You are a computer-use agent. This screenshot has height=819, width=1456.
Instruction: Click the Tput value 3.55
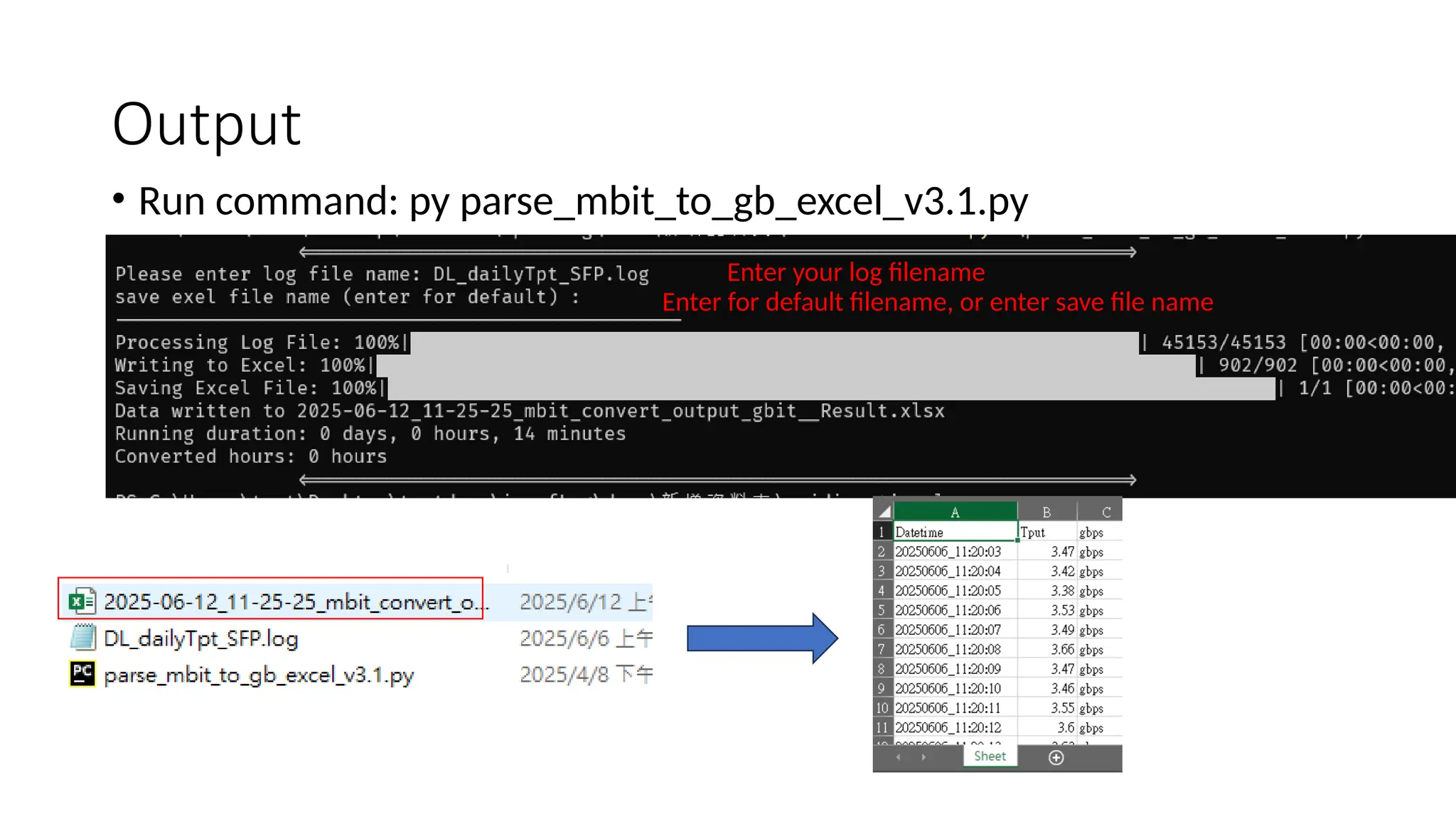[1047, 708]
